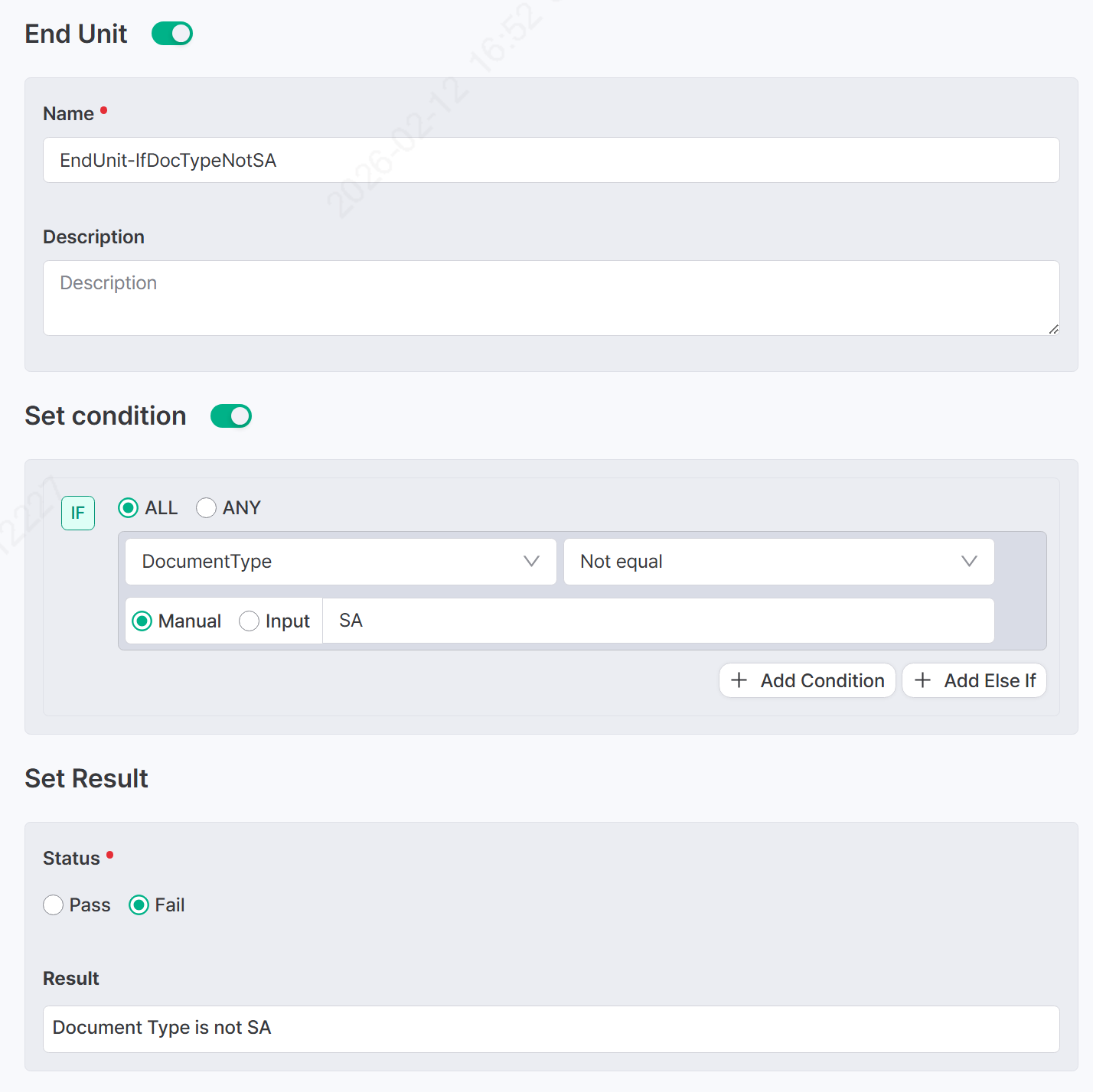1093x1092 pixels.
Task: Set status to Pass
Action: tap(54, 905)
